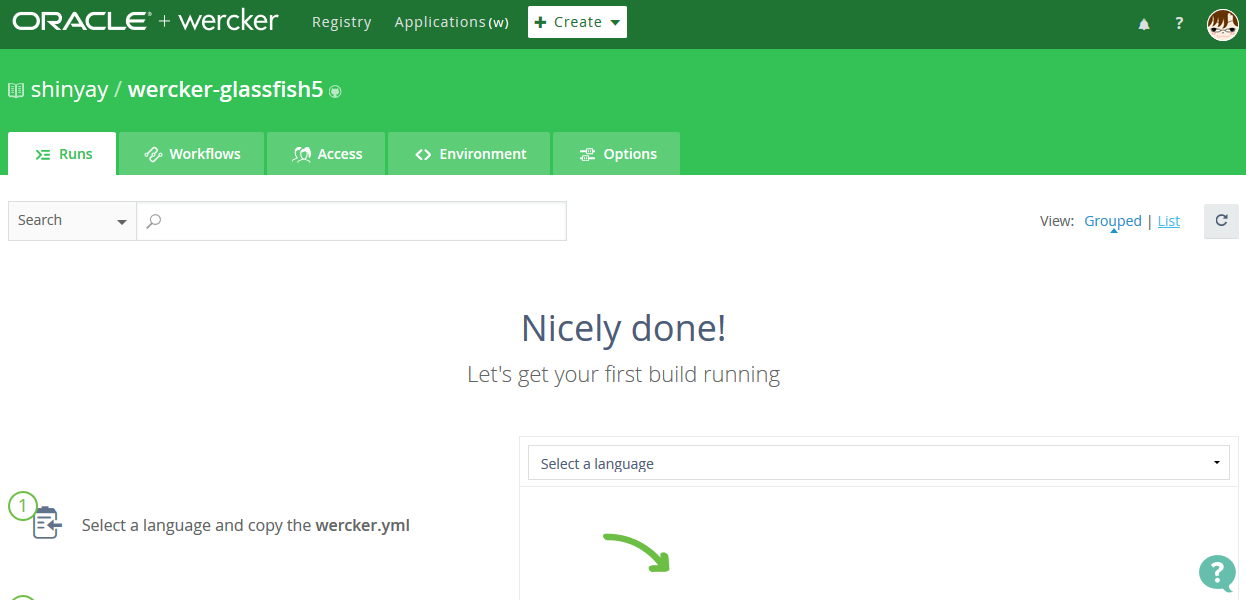Open the notifications bell
Screen dimensions: 1246x600
pyautogui.click(x=1144, y=24)
